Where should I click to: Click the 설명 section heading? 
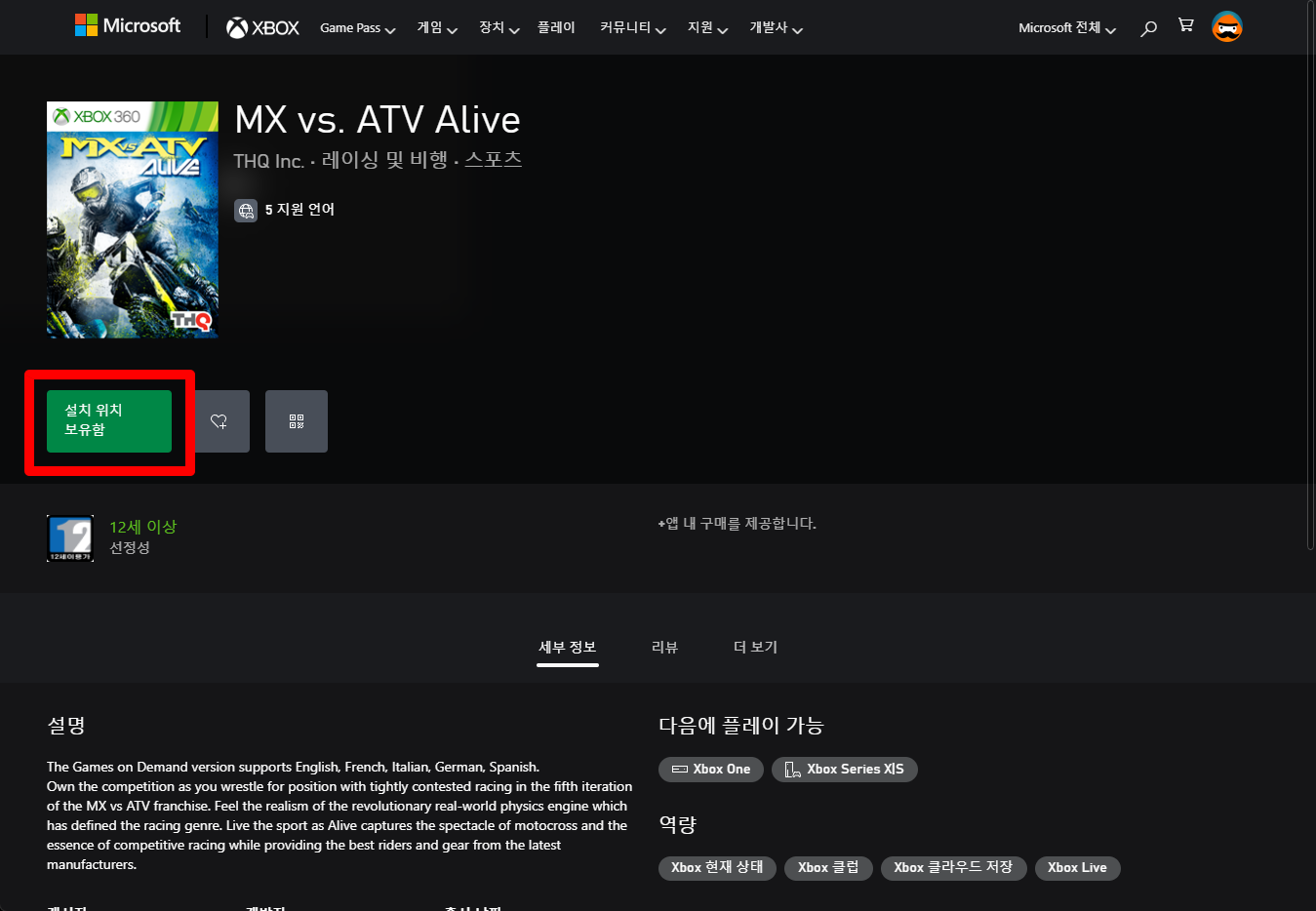pyautogui.click(x=66, y=726)
